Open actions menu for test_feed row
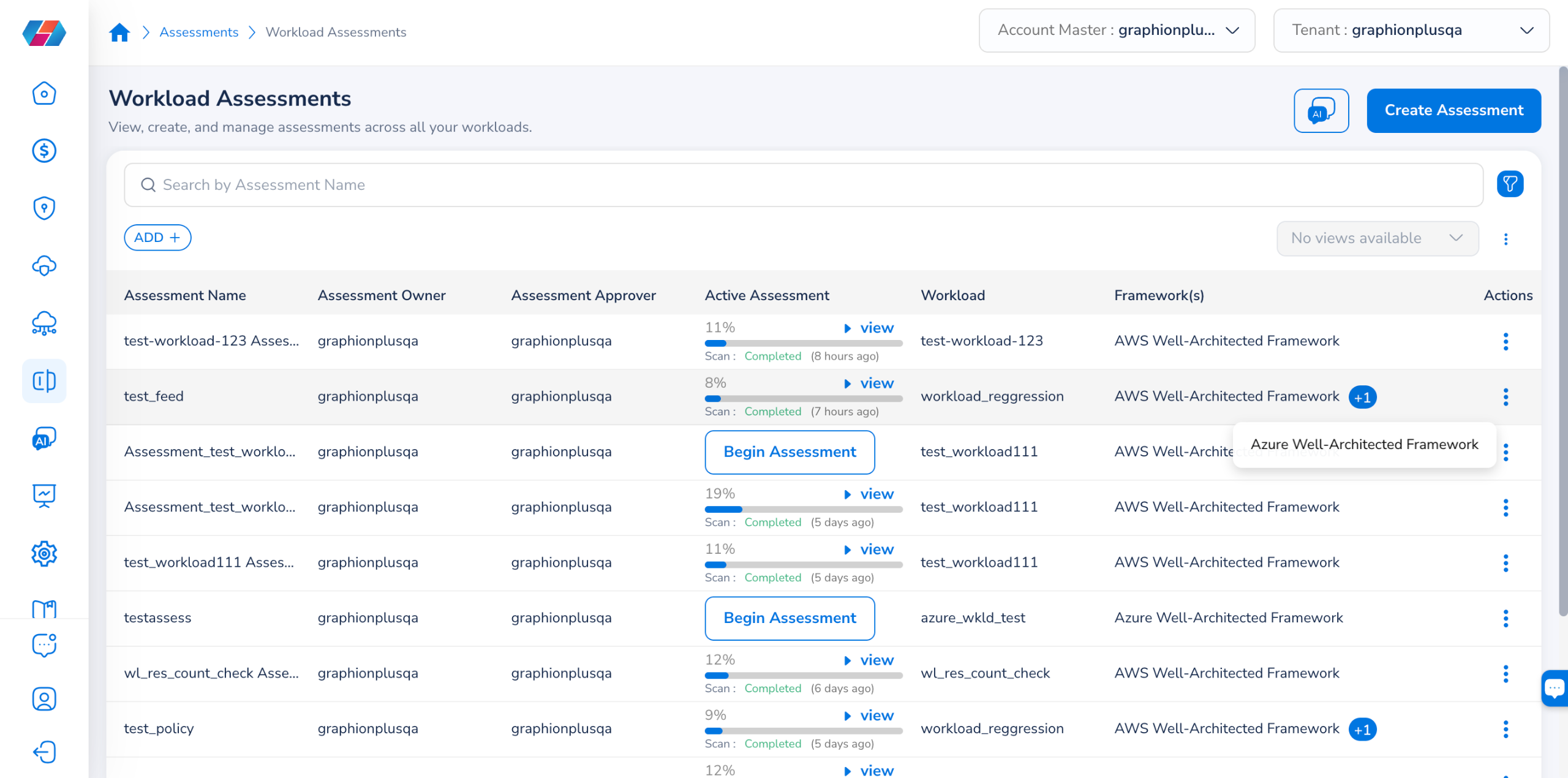Screen dimensions: 1568x778 (x=1506, y=397)
